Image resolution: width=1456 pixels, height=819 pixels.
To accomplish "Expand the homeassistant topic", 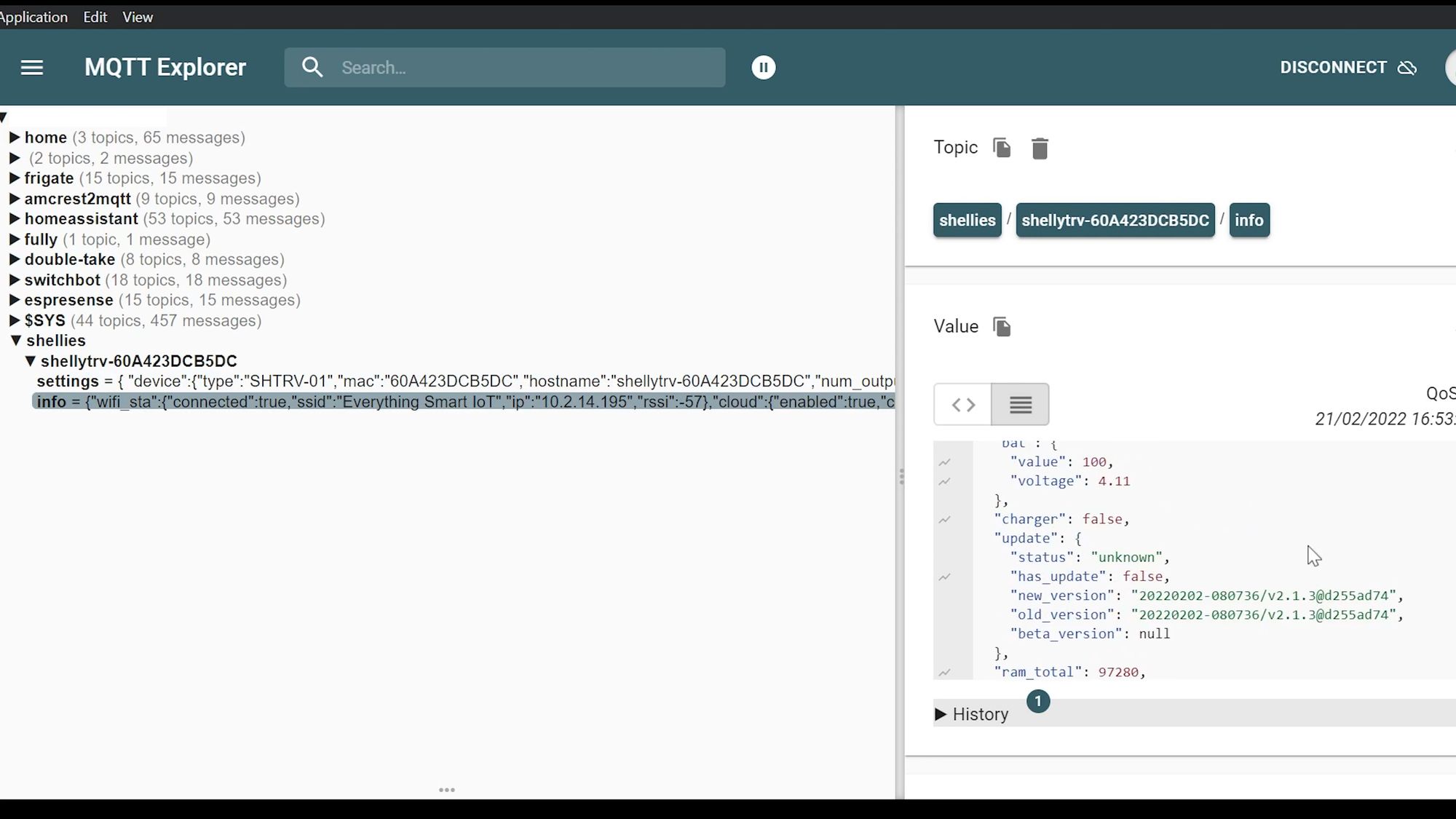I will [x=14, y=219].
